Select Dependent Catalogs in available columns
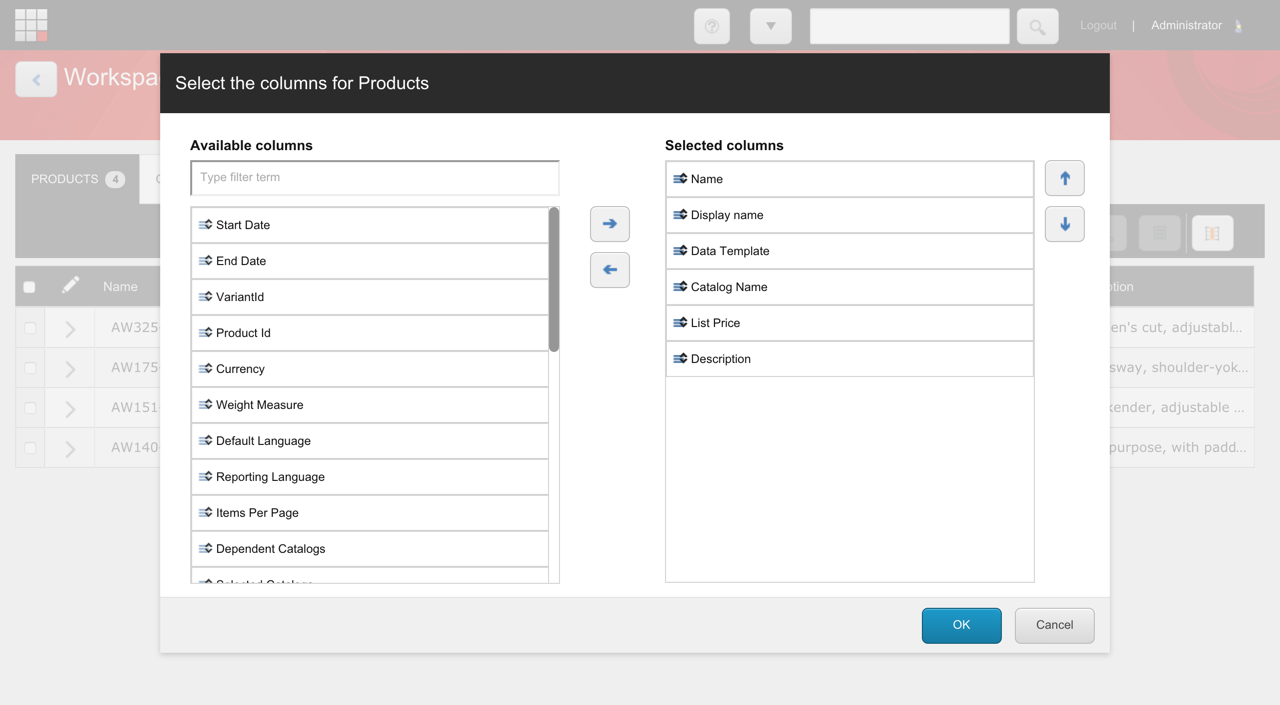This screenshot has width=1280, height=705. tap(370, 549)
